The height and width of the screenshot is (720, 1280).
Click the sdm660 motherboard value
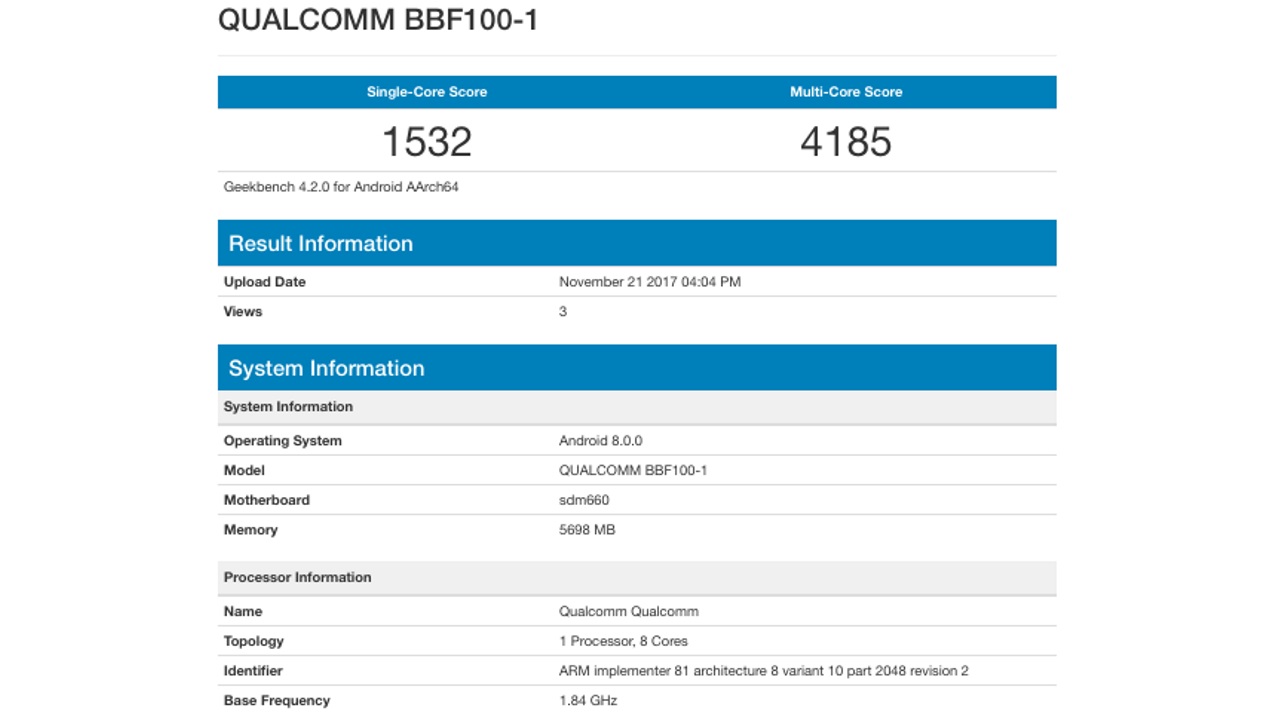pyautogui.click(x=584, y=500)
